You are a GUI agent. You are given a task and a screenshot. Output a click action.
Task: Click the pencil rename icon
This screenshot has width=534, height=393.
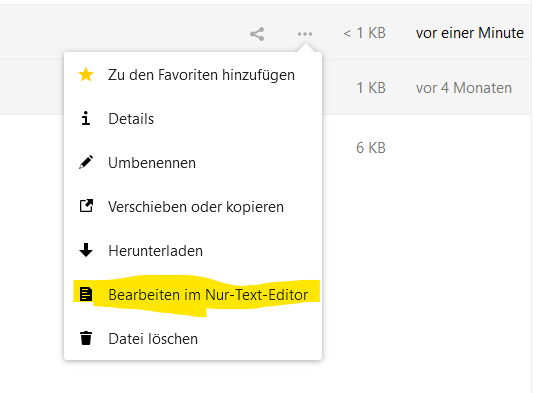[x=86, y=162]
